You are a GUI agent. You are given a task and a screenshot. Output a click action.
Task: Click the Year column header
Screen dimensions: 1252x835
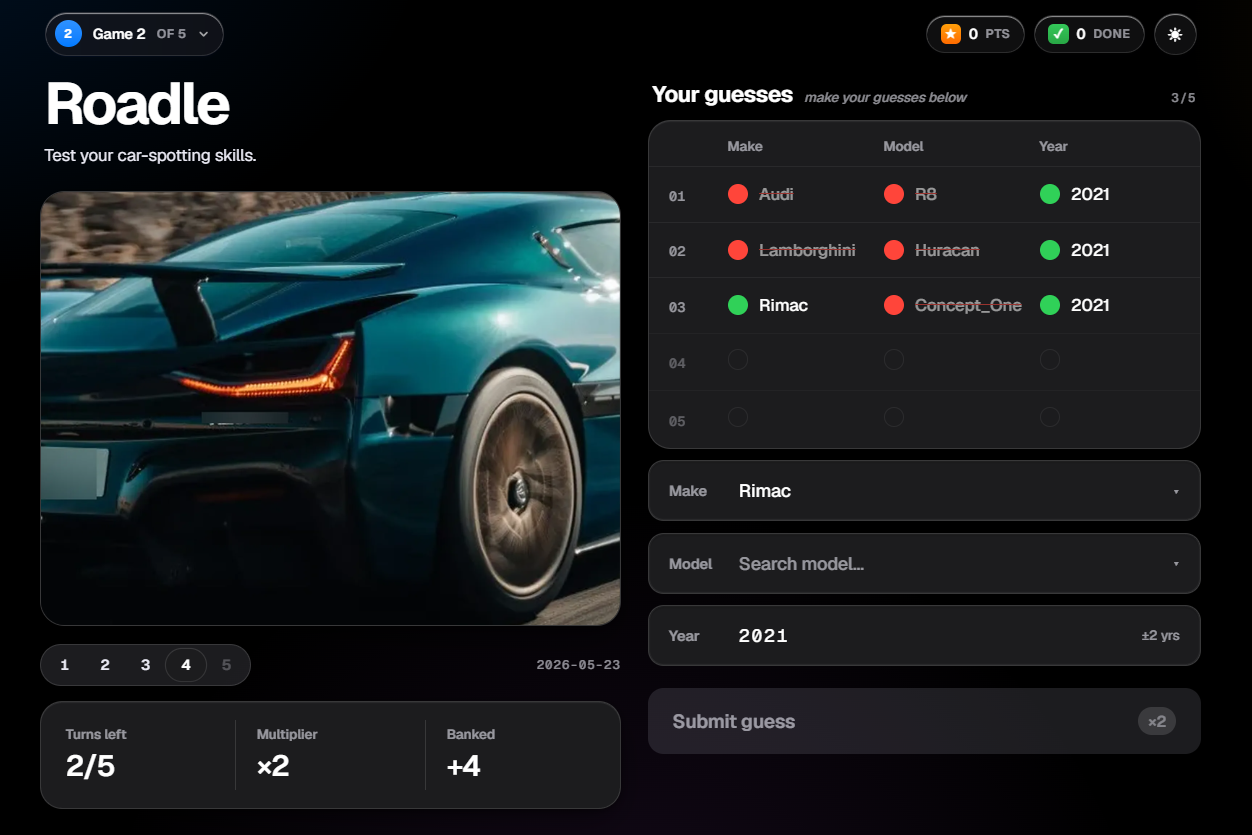click(x=1053, y=146)
